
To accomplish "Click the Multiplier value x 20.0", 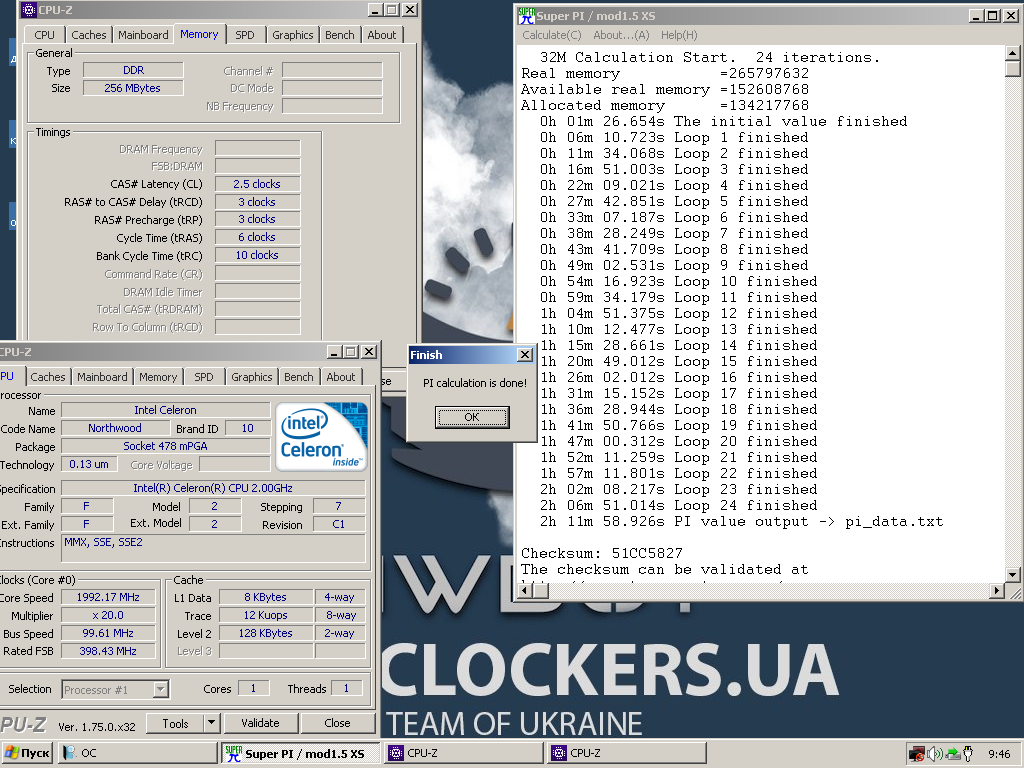I will (x=108, y=615).
